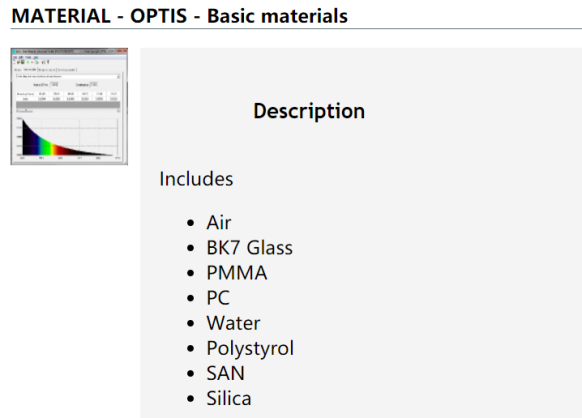This screenshot has width=582, height=418.
Task: Select the Air list item
Action: [219, 223]
